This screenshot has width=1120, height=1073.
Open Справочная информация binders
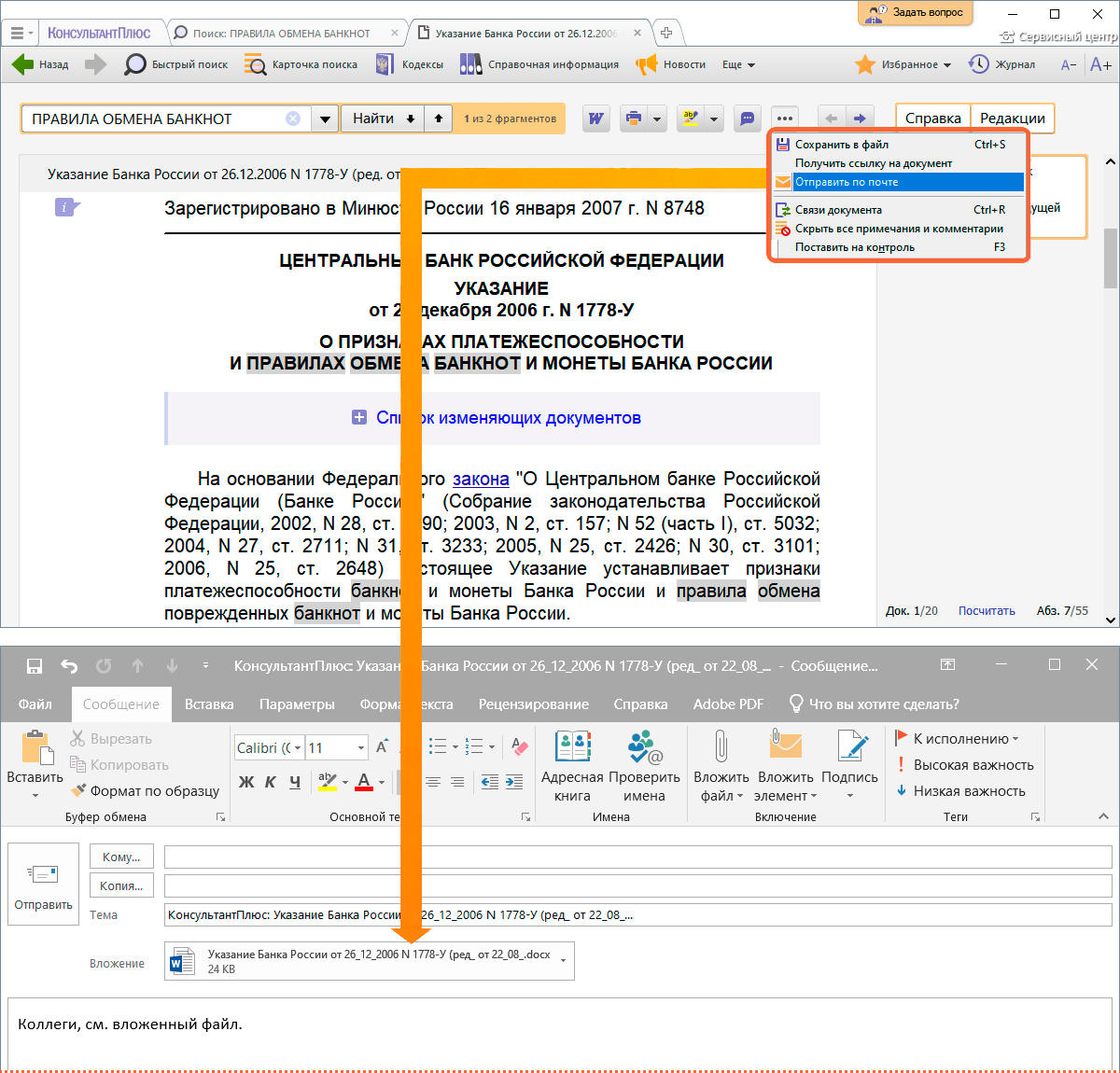pos(539,64)
